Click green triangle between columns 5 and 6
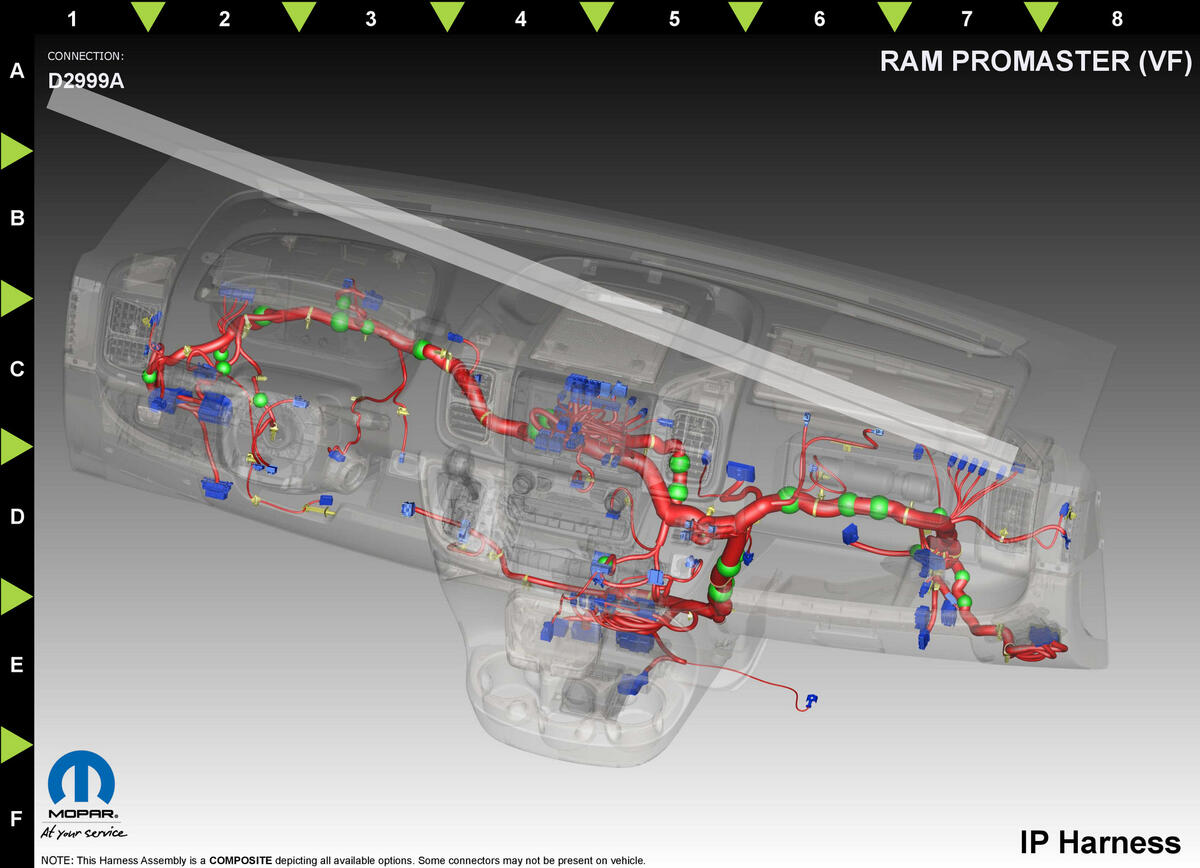Image resolution: width=1200 pixels, height=868 pixels. click(x=745, y=15)
